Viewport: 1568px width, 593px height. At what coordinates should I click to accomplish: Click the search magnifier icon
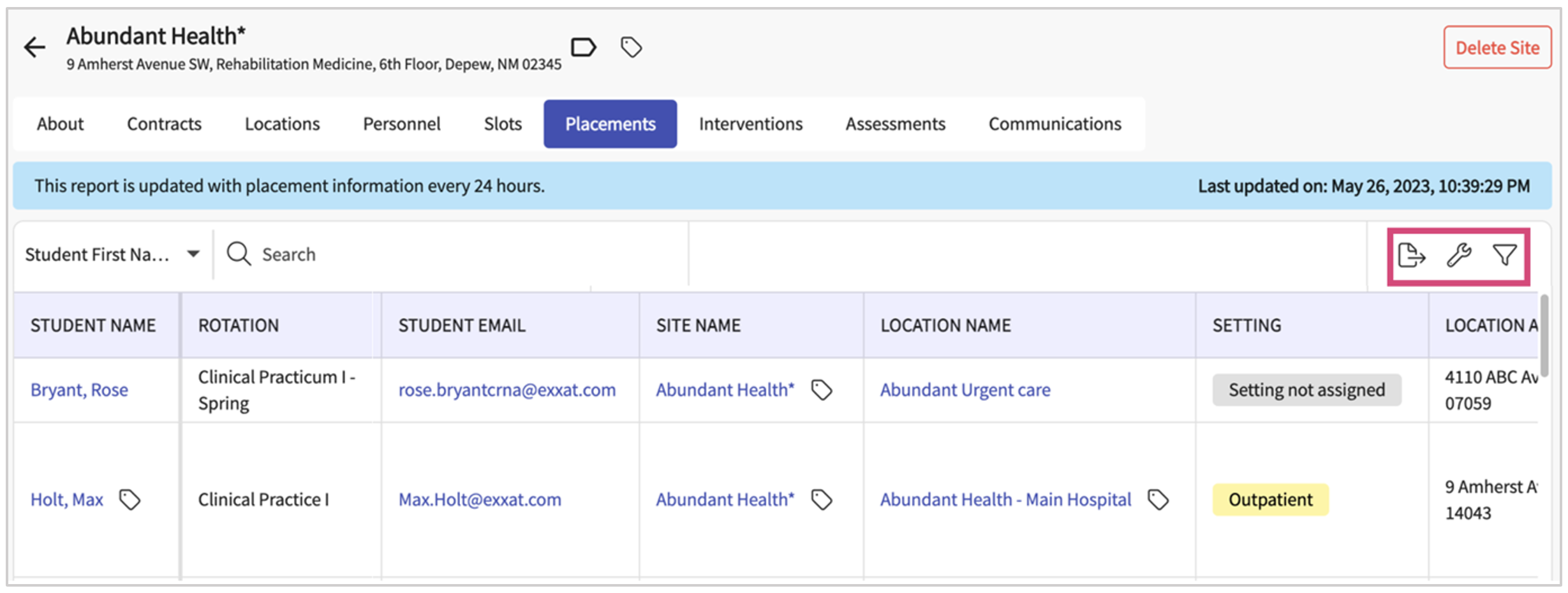[x=239, y=254]
